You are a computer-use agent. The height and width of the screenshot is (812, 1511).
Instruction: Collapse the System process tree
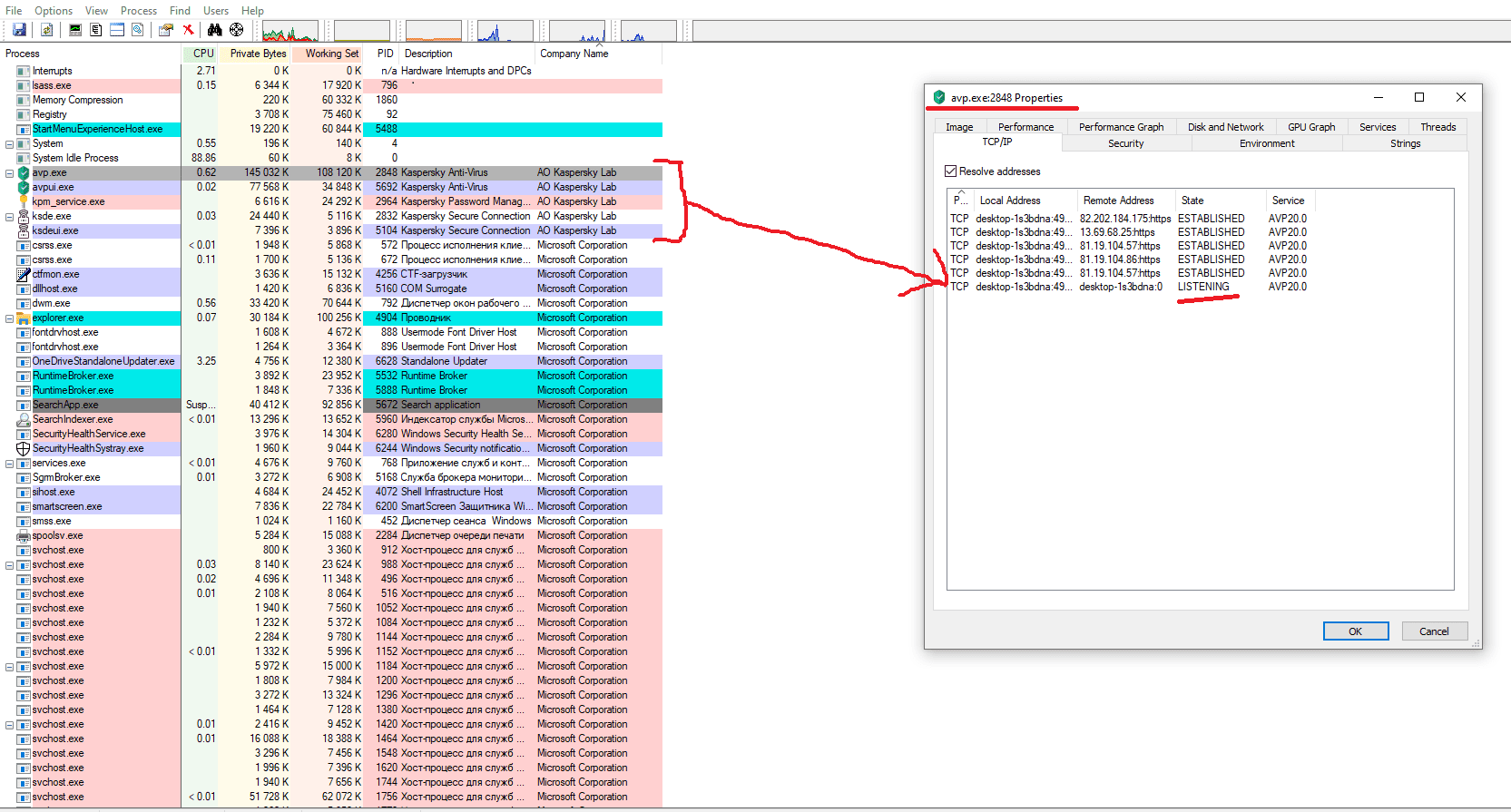9,144
